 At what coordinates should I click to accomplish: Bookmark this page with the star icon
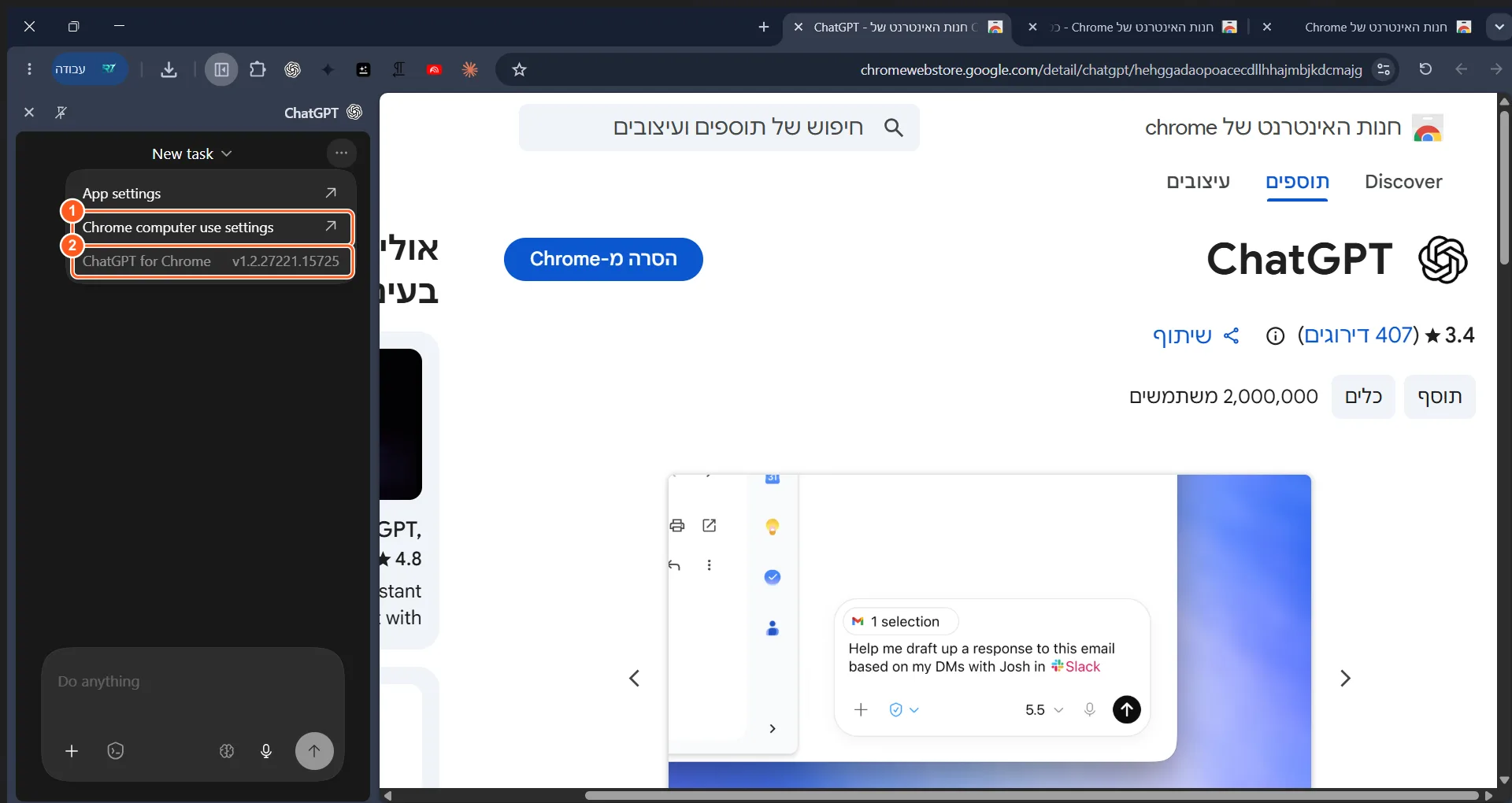[519, 69]
